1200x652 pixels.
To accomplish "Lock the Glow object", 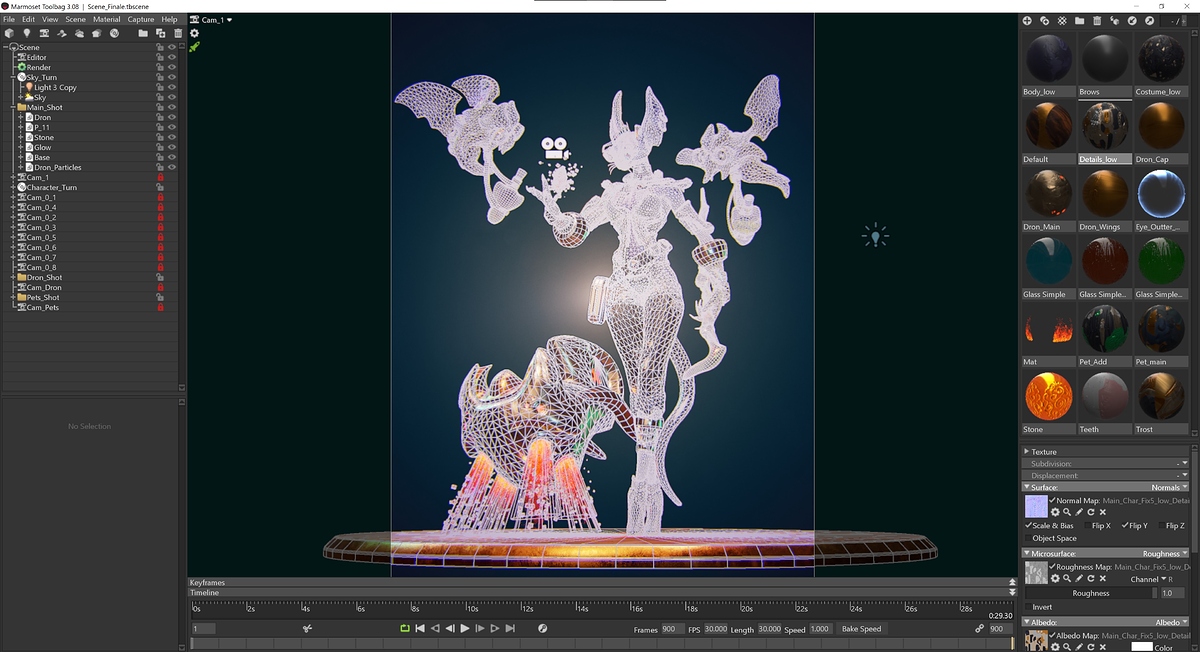I will click(x=160, y=147).
